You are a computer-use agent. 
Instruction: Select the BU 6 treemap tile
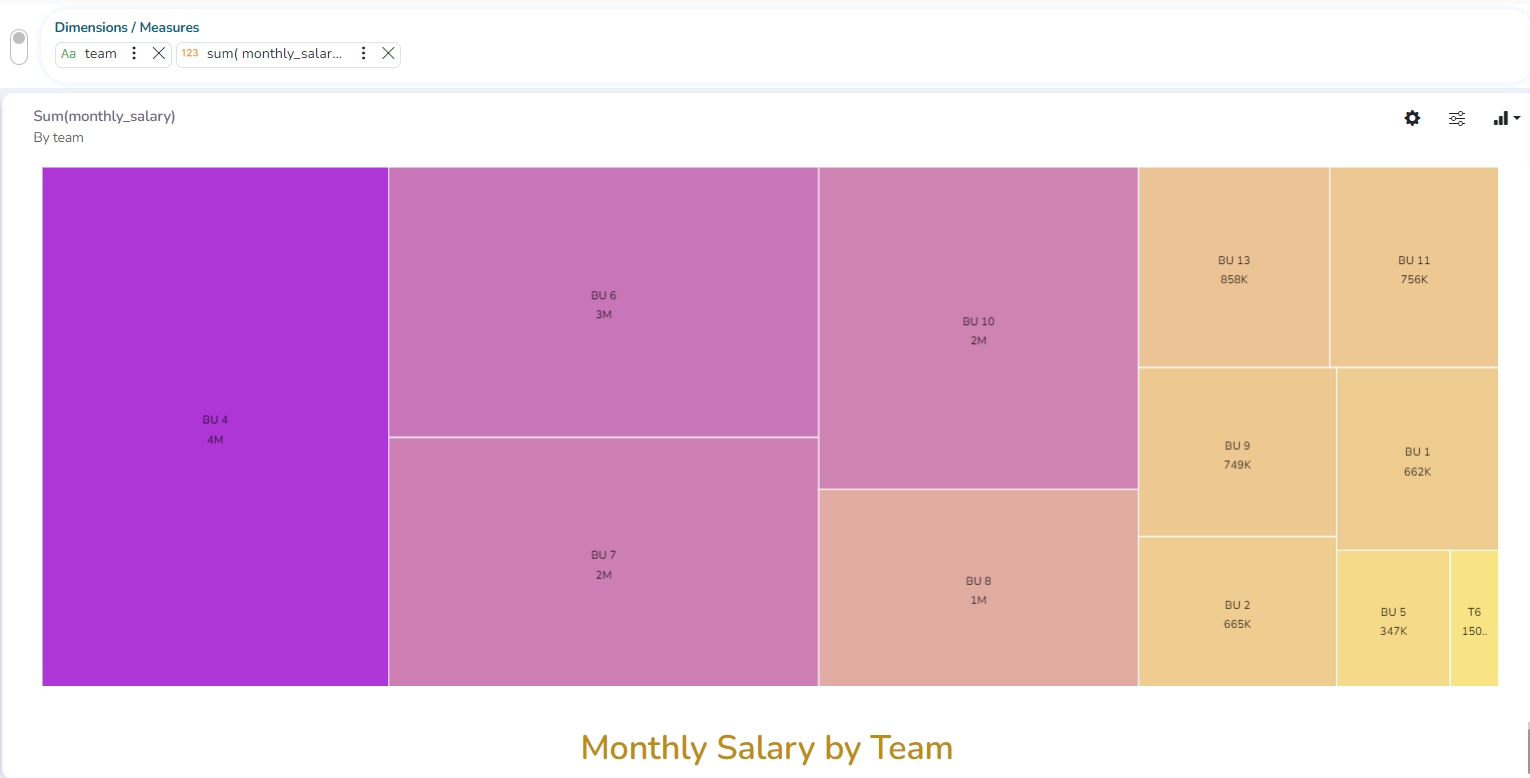pos(603,302)
